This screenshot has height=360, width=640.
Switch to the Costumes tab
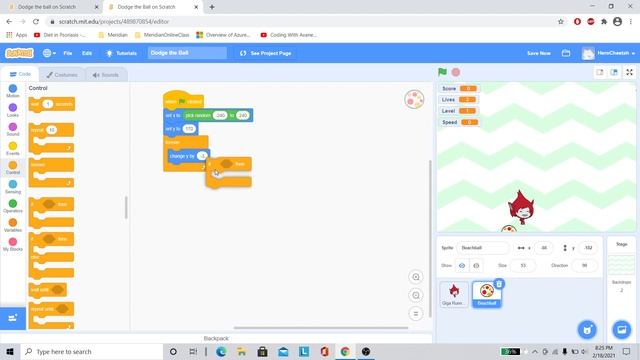click(62, 75)
